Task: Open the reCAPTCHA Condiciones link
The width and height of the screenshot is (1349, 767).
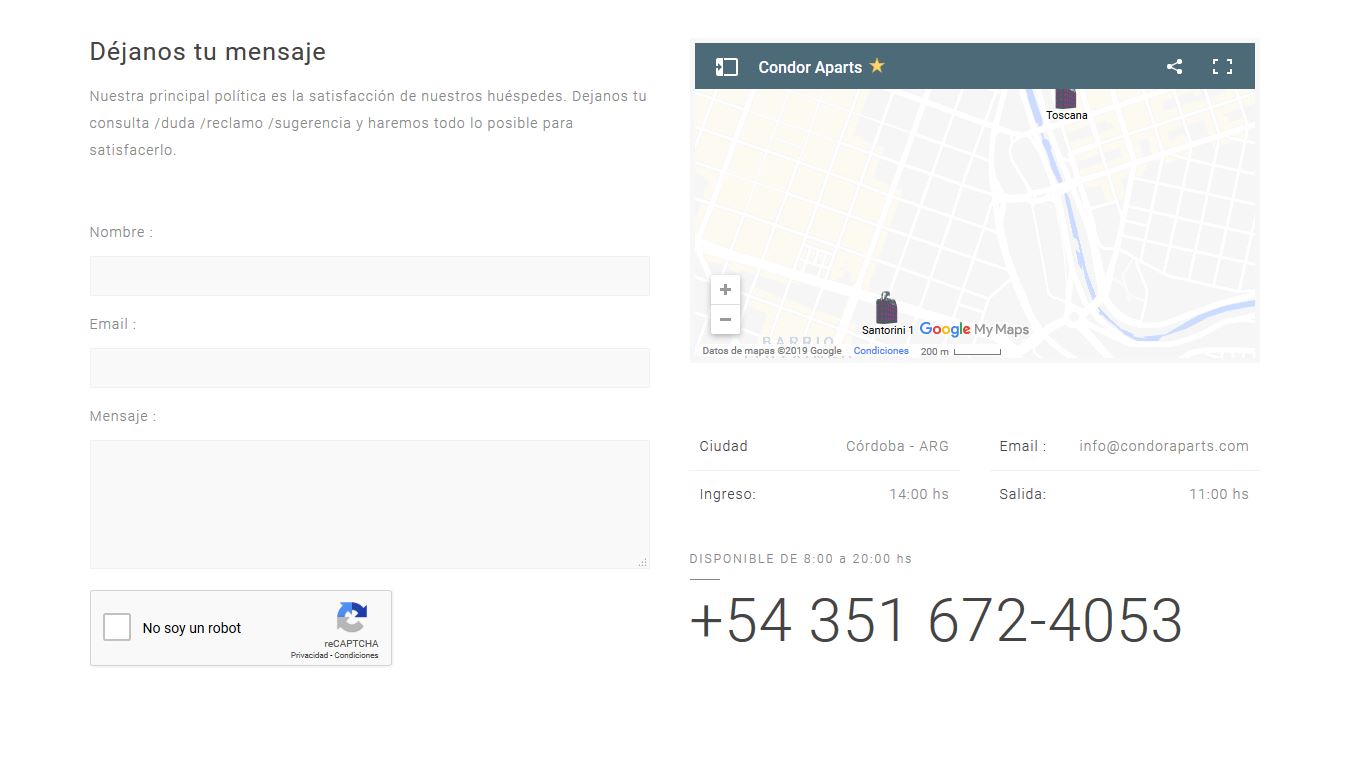Action: [356, 656]
